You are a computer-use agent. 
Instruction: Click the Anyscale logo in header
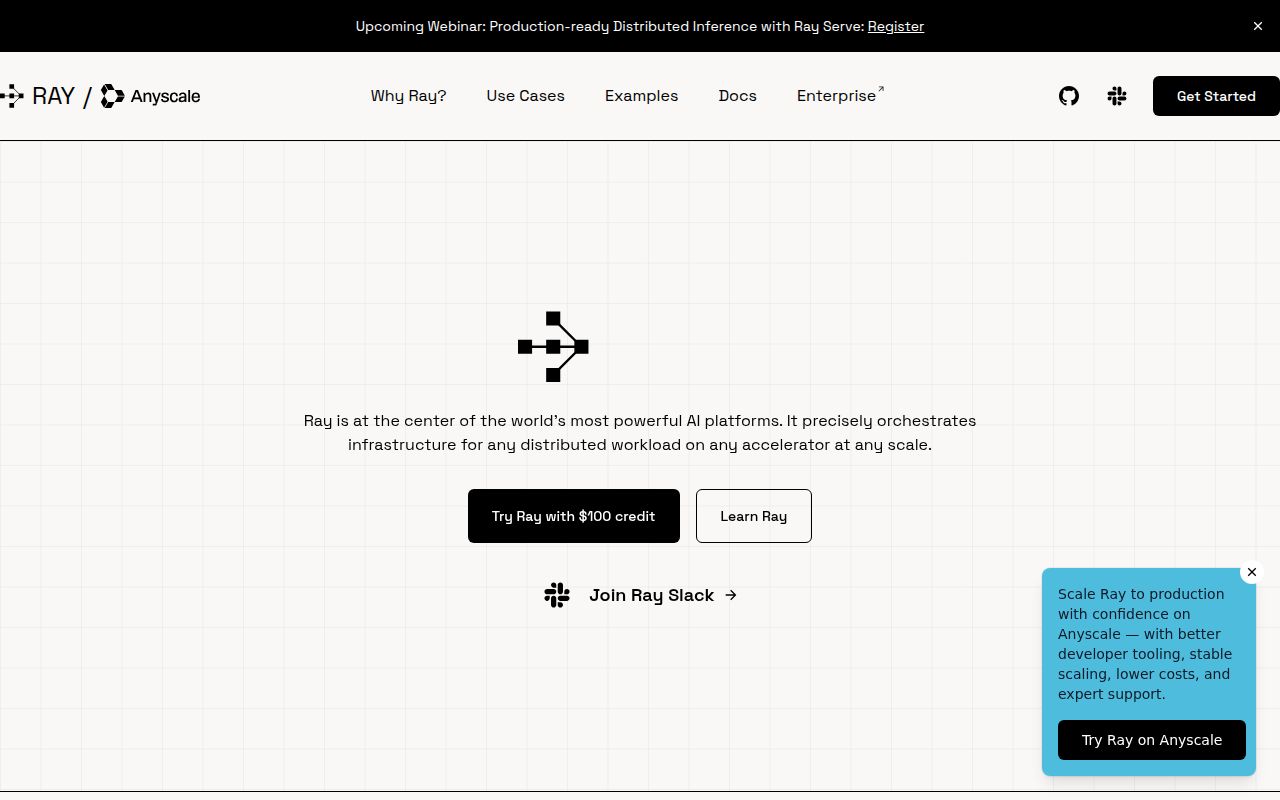[151, 96]
